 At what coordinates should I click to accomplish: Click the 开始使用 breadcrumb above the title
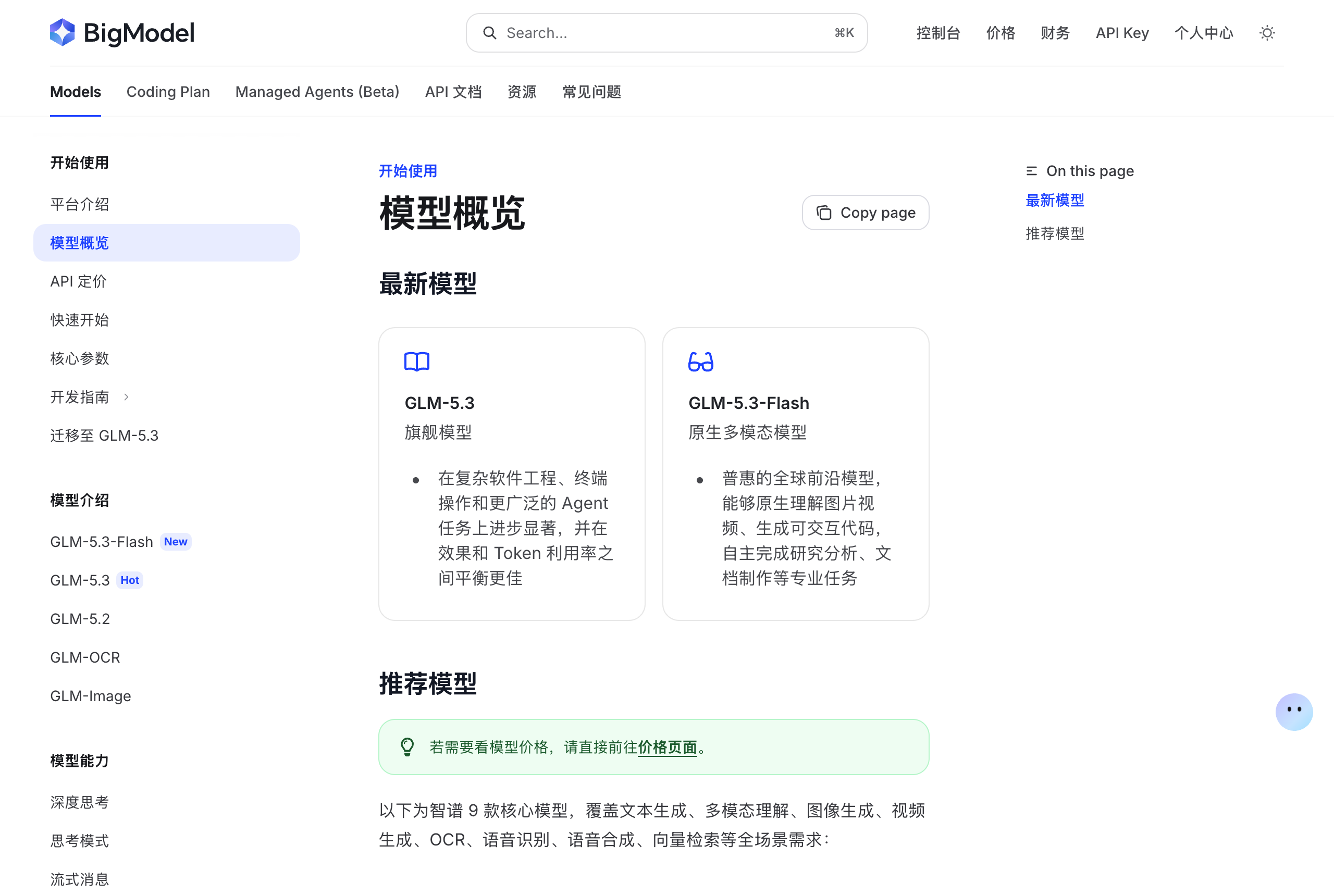[x=408, y=171]
